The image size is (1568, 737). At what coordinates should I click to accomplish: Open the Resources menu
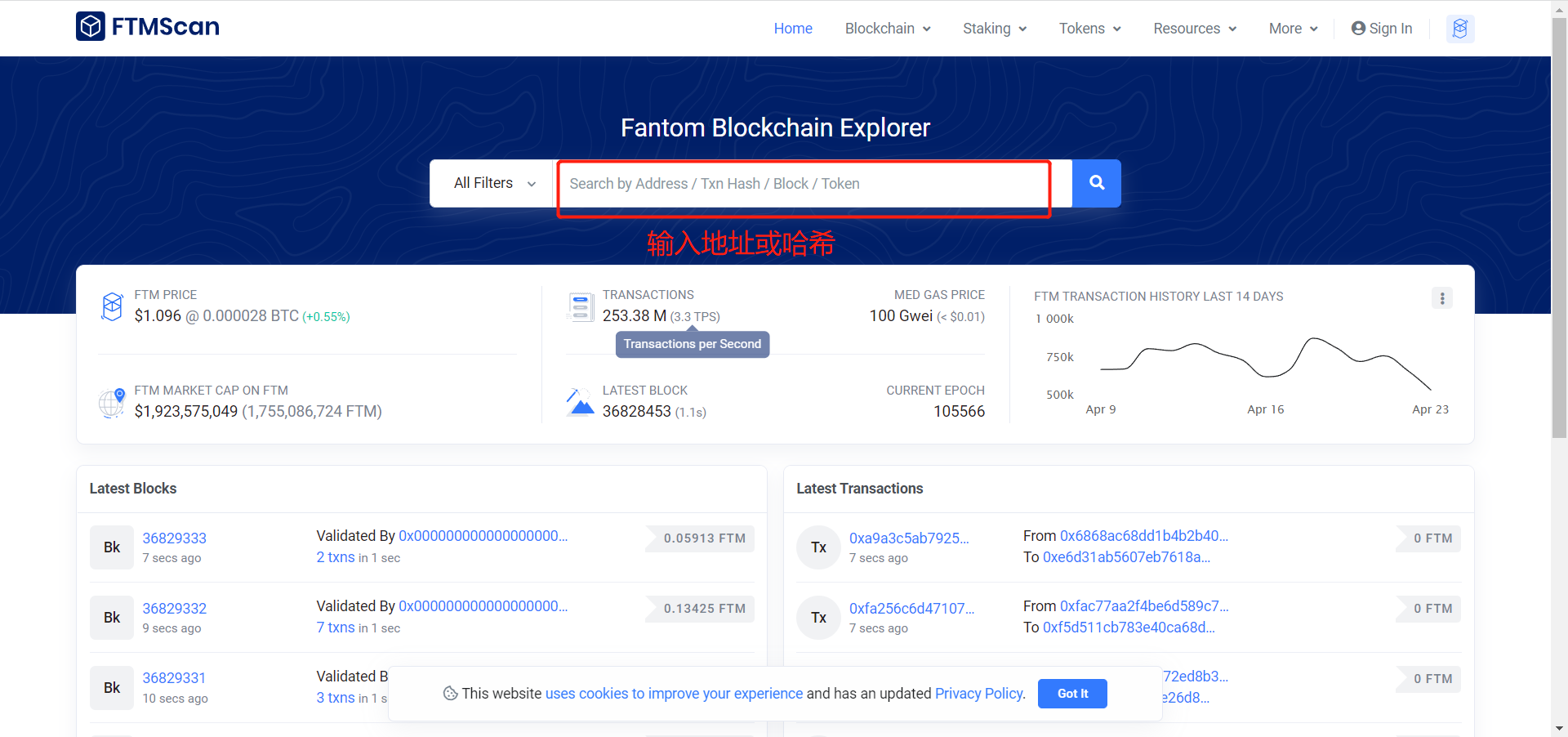(x=1194, y=29)
